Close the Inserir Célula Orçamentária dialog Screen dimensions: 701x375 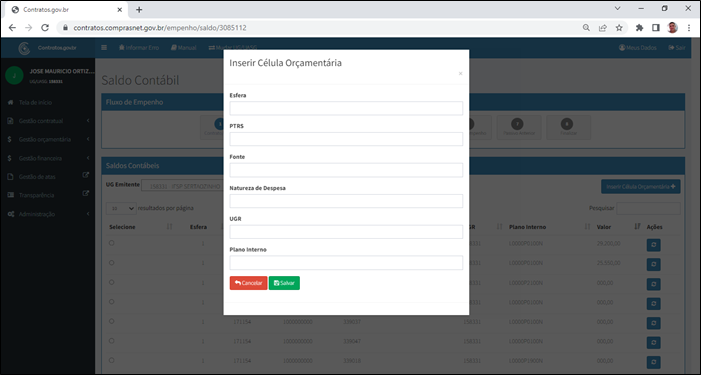click(460, 74)
